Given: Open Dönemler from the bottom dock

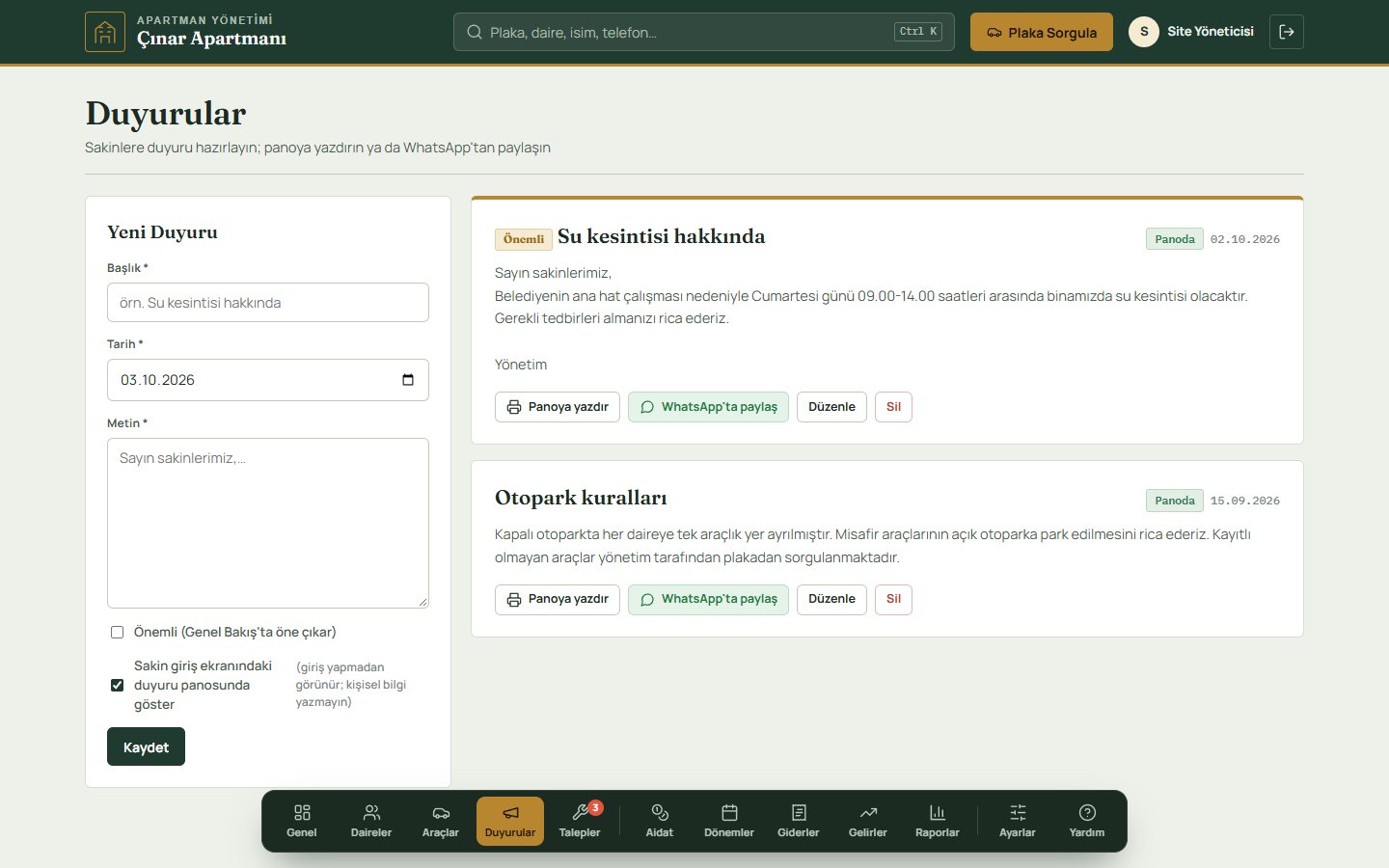Looking at the screenshot, I should [x=729, y=821].
